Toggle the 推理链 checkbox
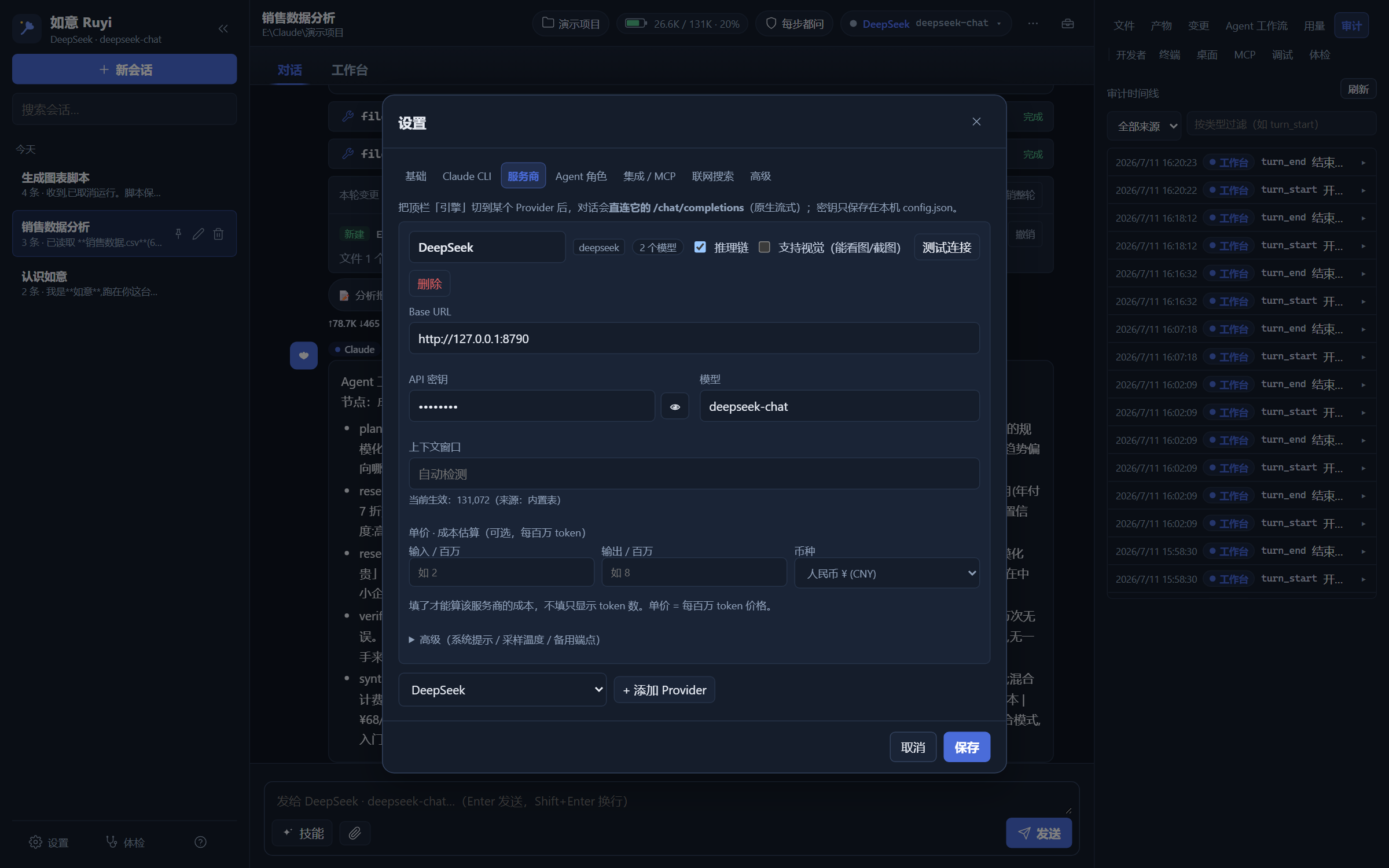The width and height of the screenshot is (1389, 868). point(700,247)
